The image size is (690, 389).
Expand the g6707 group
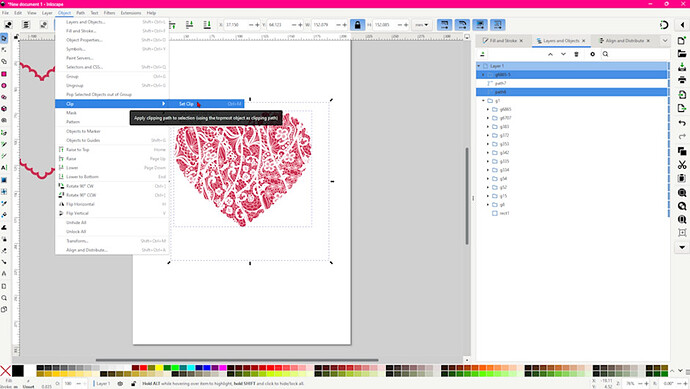[488, 118]
